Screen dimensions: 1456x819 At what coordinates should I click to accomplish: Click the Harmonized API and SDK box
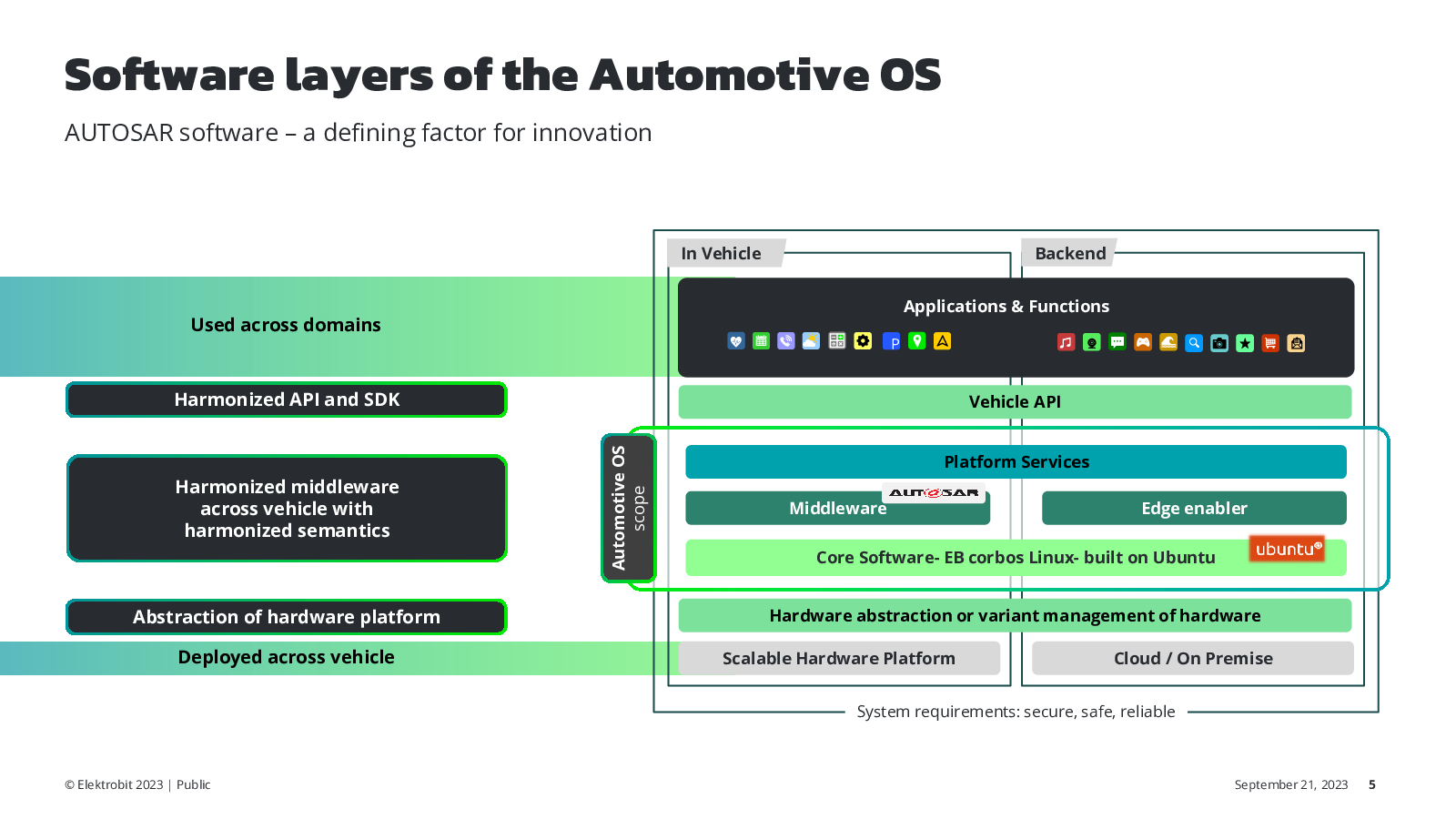tap(287, 400)
